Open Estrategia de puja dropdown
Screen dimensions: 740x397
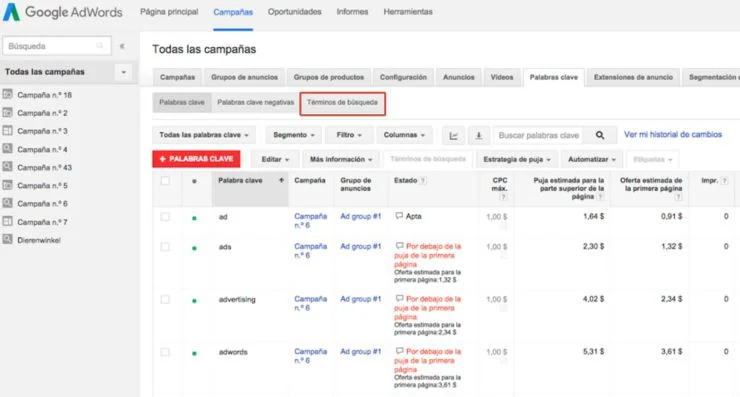pyautogui.click(x=517, y=160)
